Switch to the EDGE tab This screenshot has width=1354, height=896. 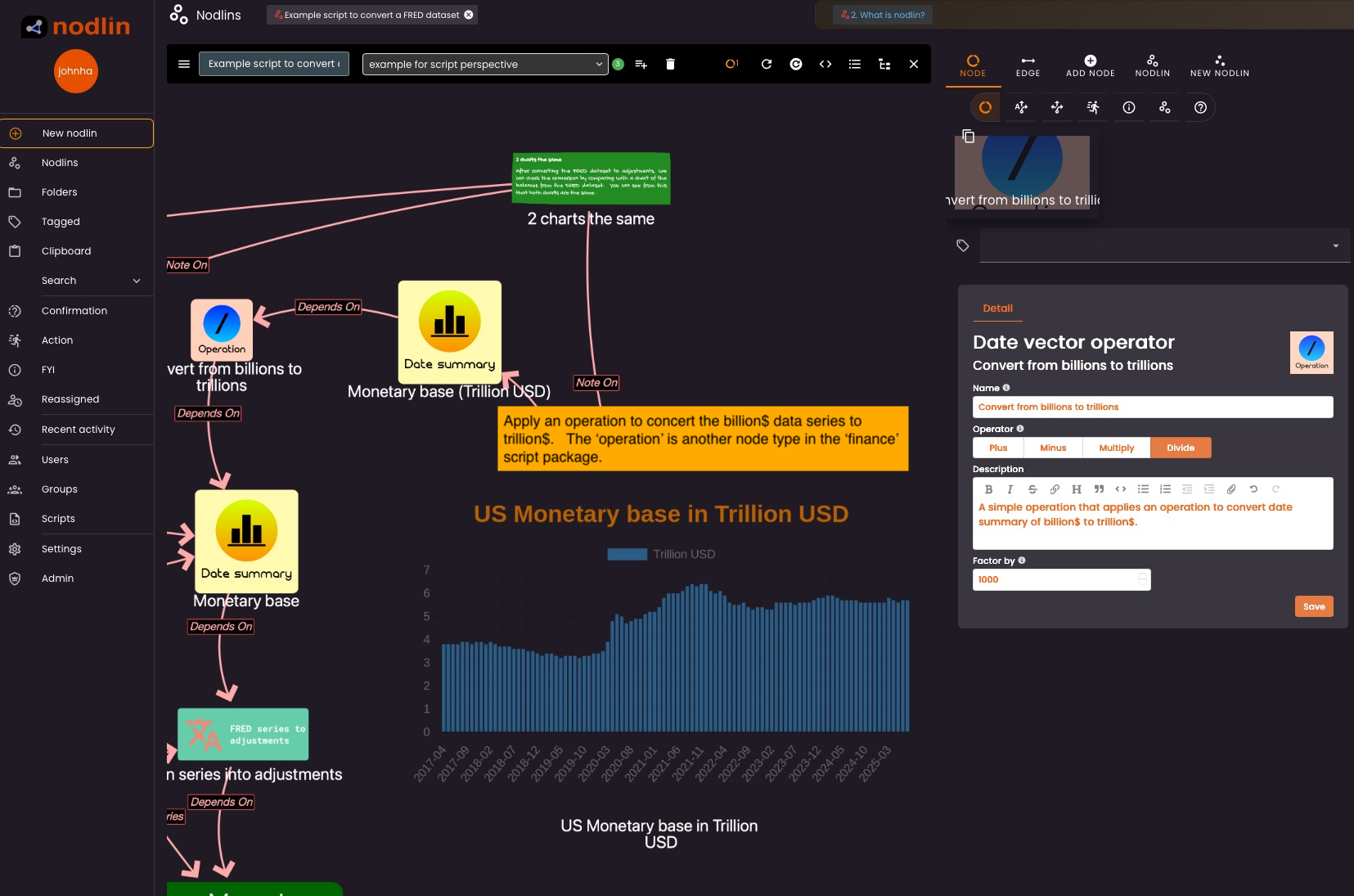pyautogui.click(x=1028, y=65)
